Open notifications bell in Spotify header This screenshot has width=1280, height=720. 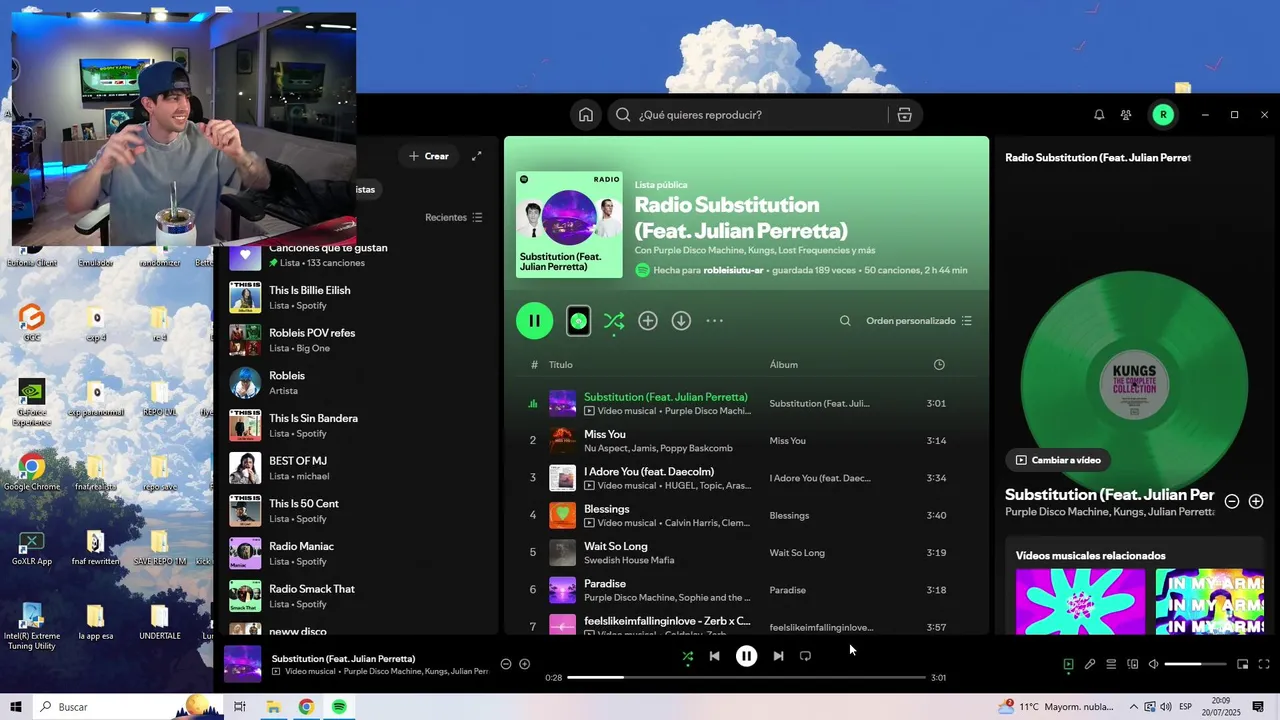click(1099, 115)
